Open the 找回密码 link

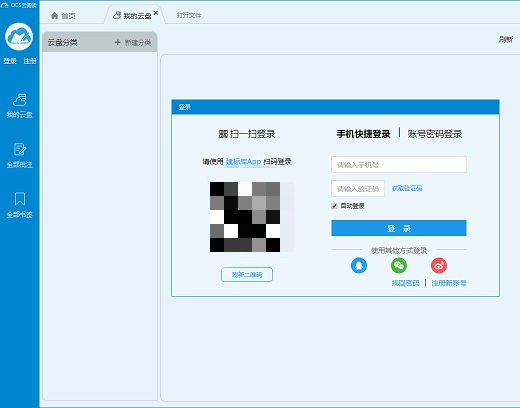point(405,283)
